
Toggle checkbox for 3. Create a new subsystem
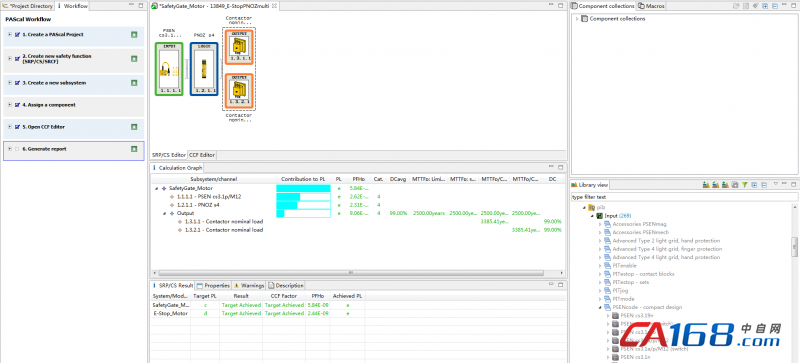pos(17,83)
